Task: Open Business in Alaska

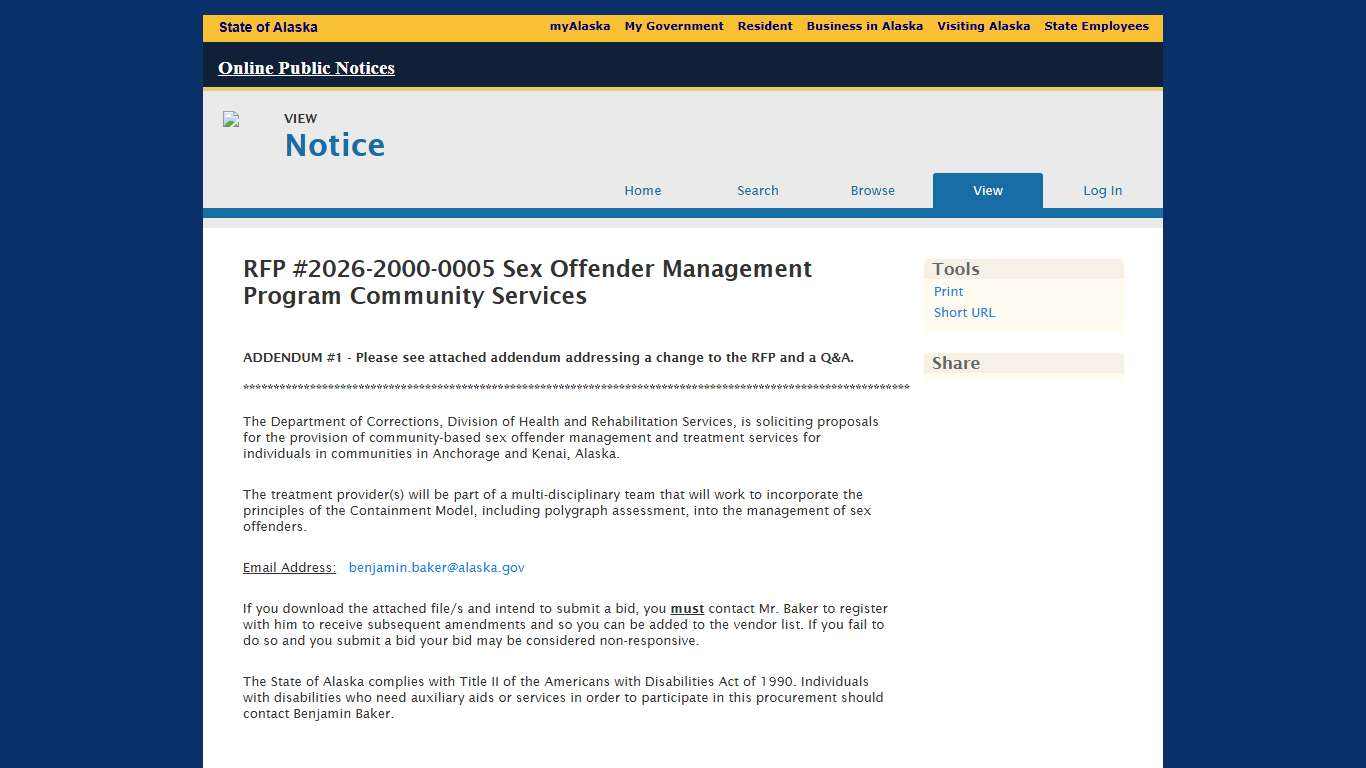Action: (x=864, y=26)
